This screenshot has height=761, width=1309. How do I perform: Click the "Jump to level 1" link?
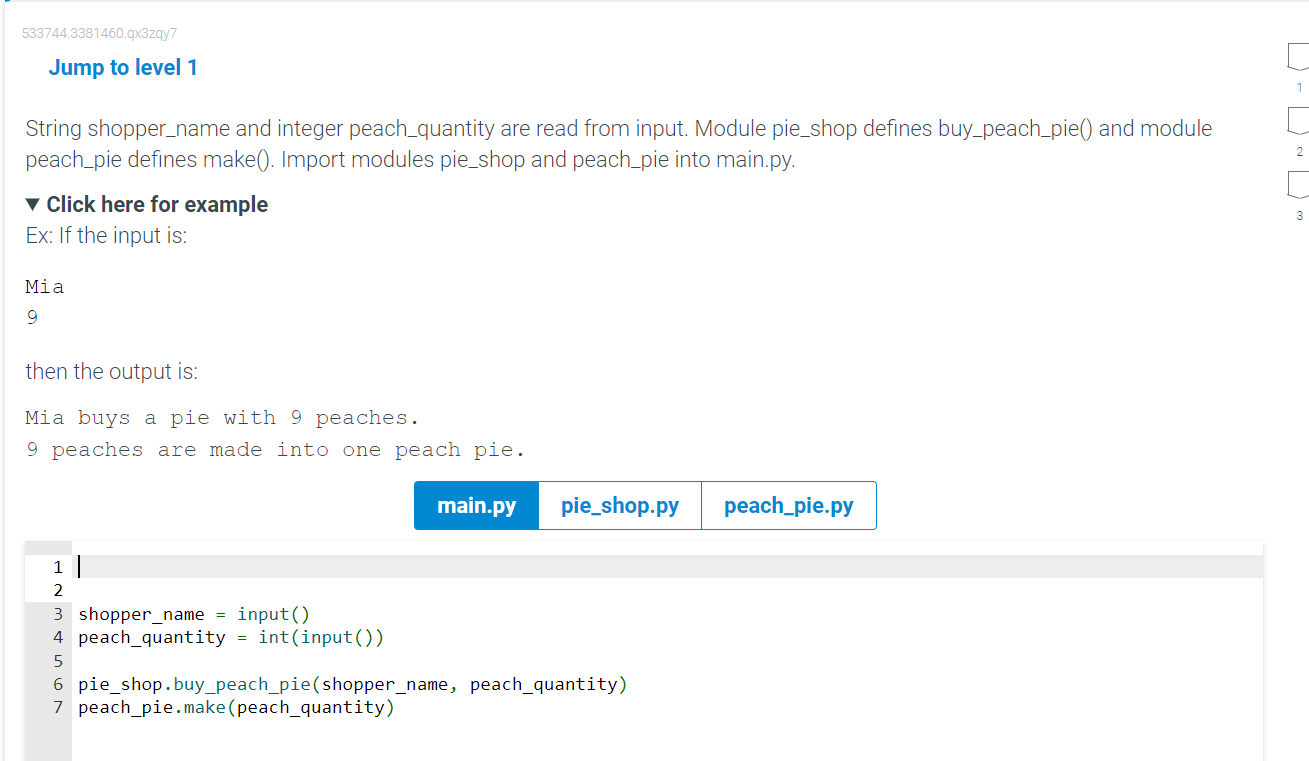pos(123,67)
